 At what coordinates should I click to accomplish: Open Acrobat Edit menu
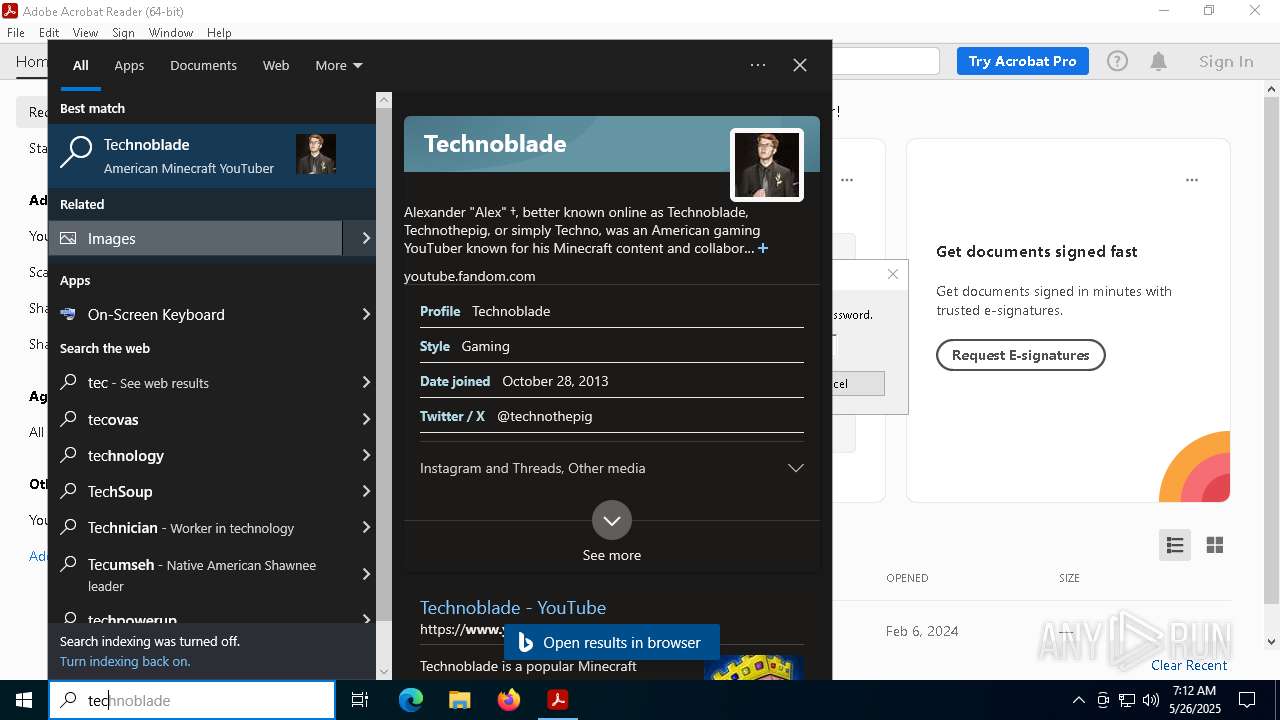click(x=49, y=33)
